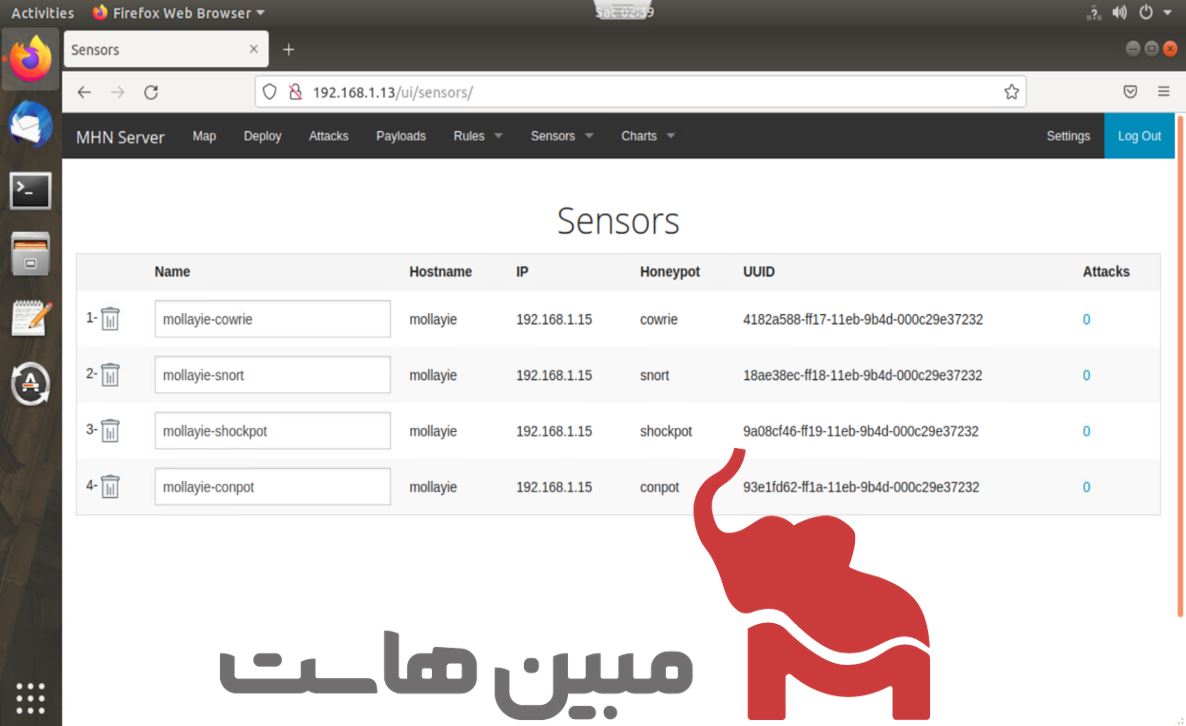1186x726 pixels.
Task: Save page to Pocket icon
Action: point(1130,92)
